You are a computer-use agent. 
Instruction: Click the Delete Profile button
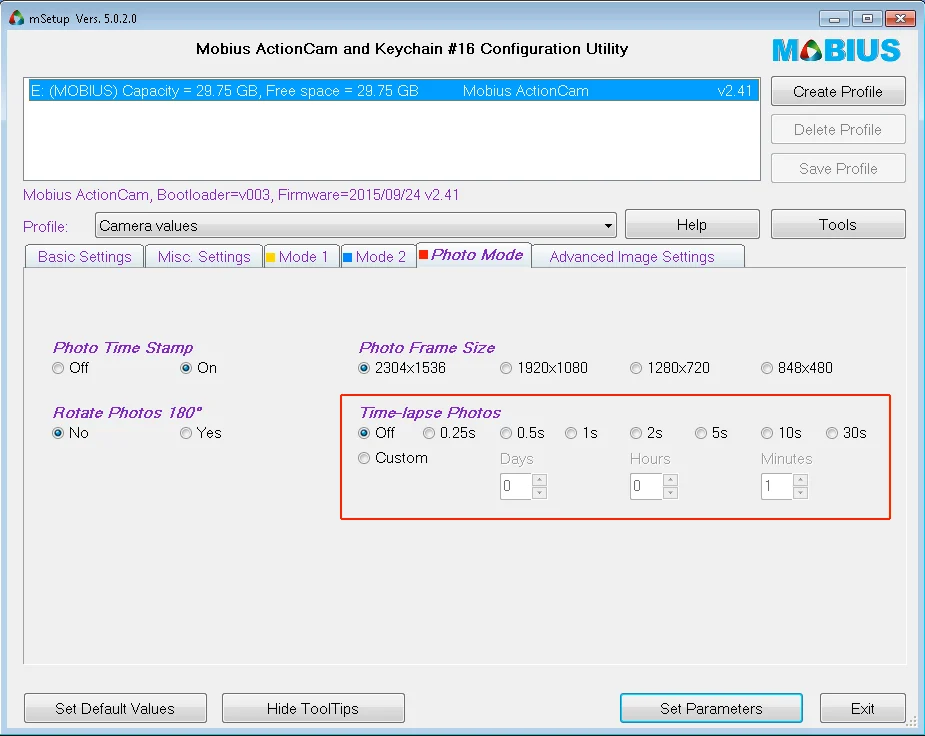838,130
